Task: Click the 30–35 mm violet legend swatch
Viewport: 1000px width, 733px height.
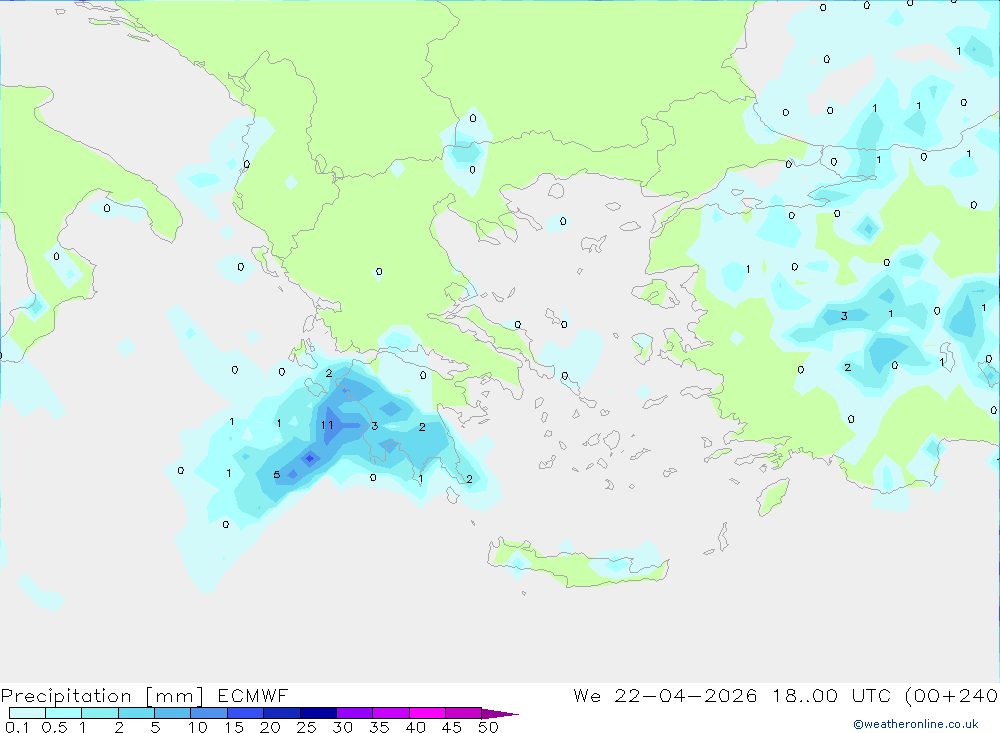Action: (355, 713)
